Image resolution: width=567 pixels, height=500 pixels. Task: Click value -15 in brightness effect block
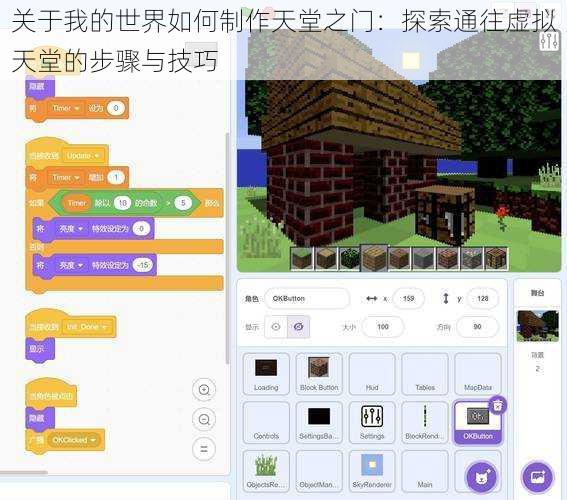coord(143,265)
